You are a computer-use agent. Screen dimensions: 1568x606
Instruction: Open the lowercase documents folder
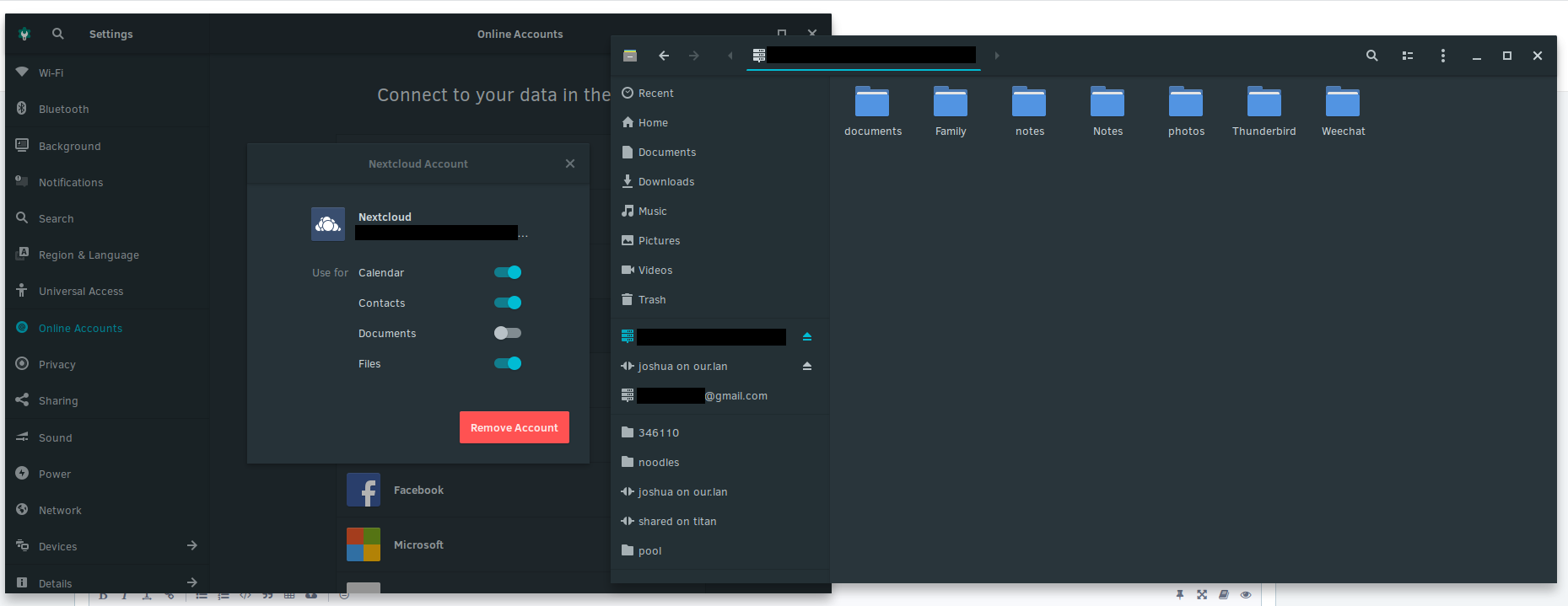click(x=872, y=110)
